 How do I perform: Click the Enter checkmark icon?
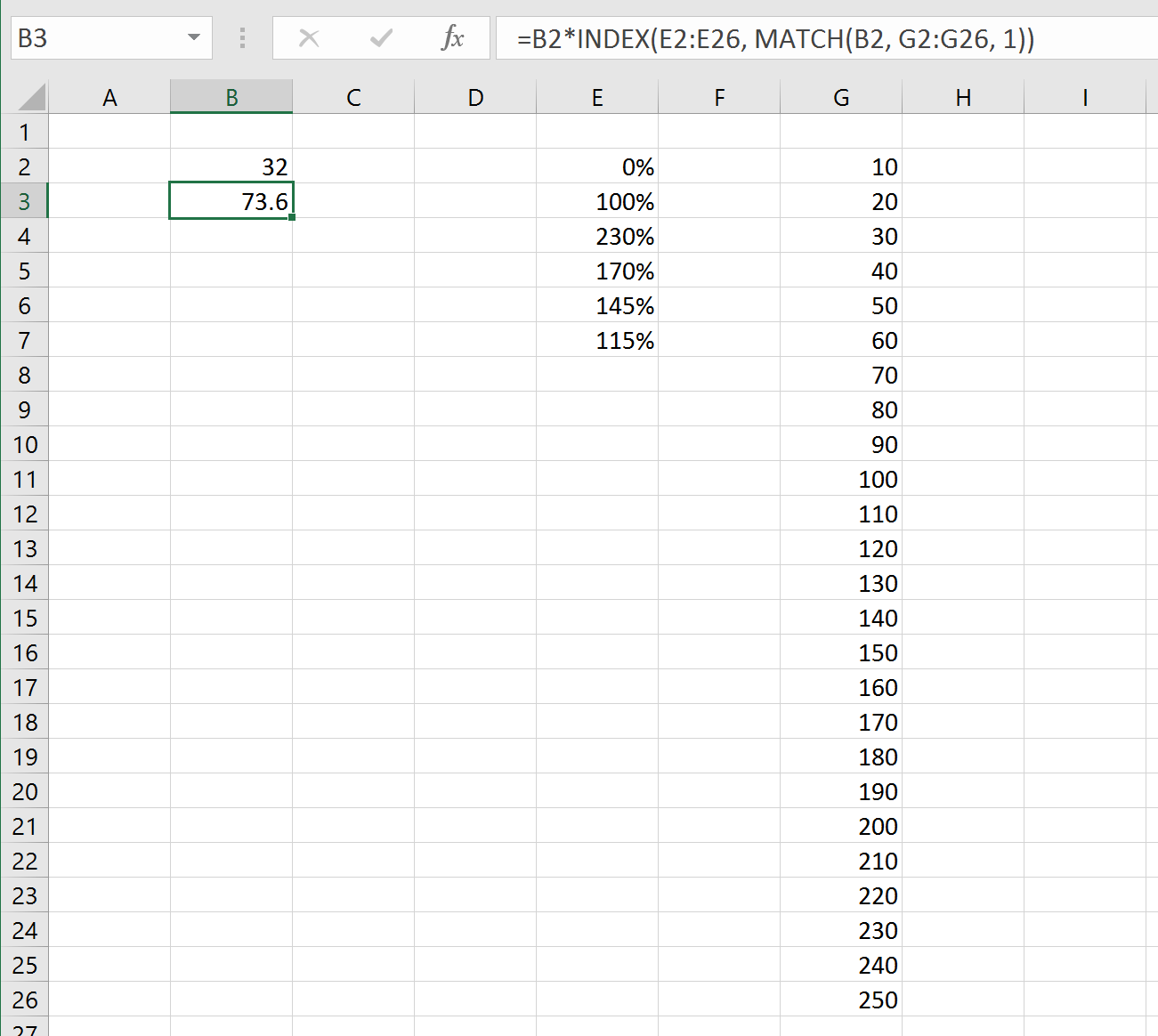coord(381,37)
